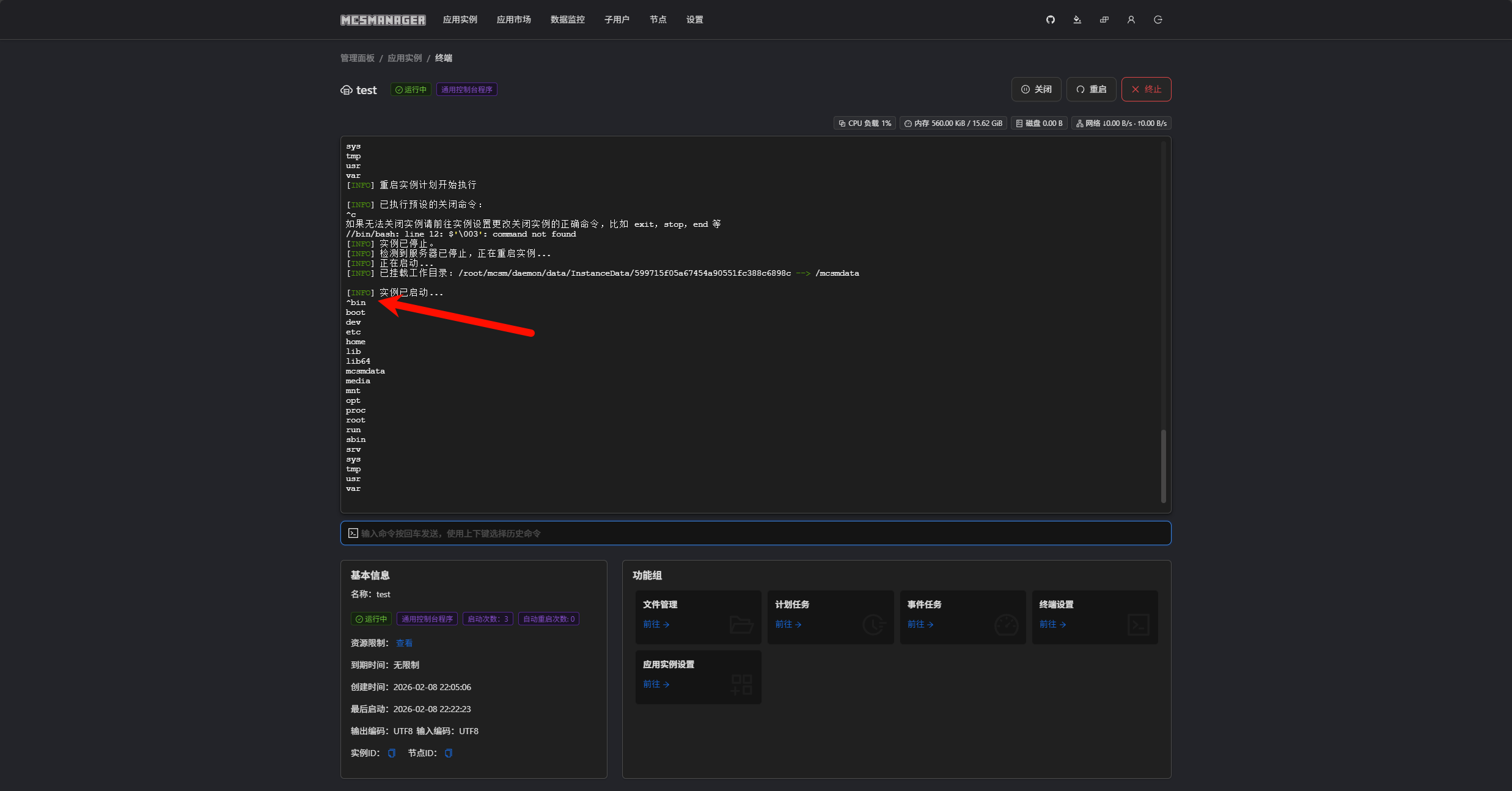The image size is (1512, 791).
Task: Copy the node ID (节点ID)
Action: click(x=449, y=753)
